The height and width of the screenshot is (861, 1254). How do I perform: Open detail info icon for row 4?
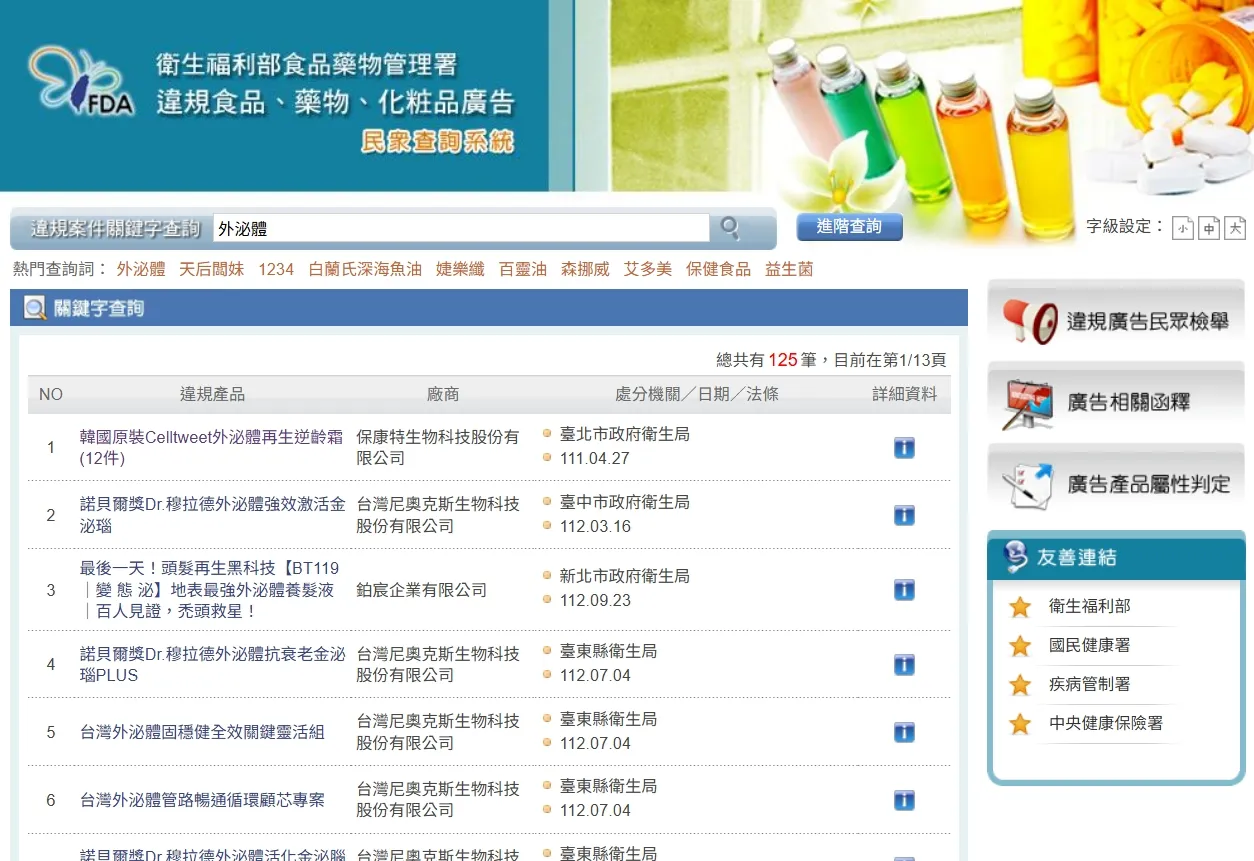[x=904, y=665]
